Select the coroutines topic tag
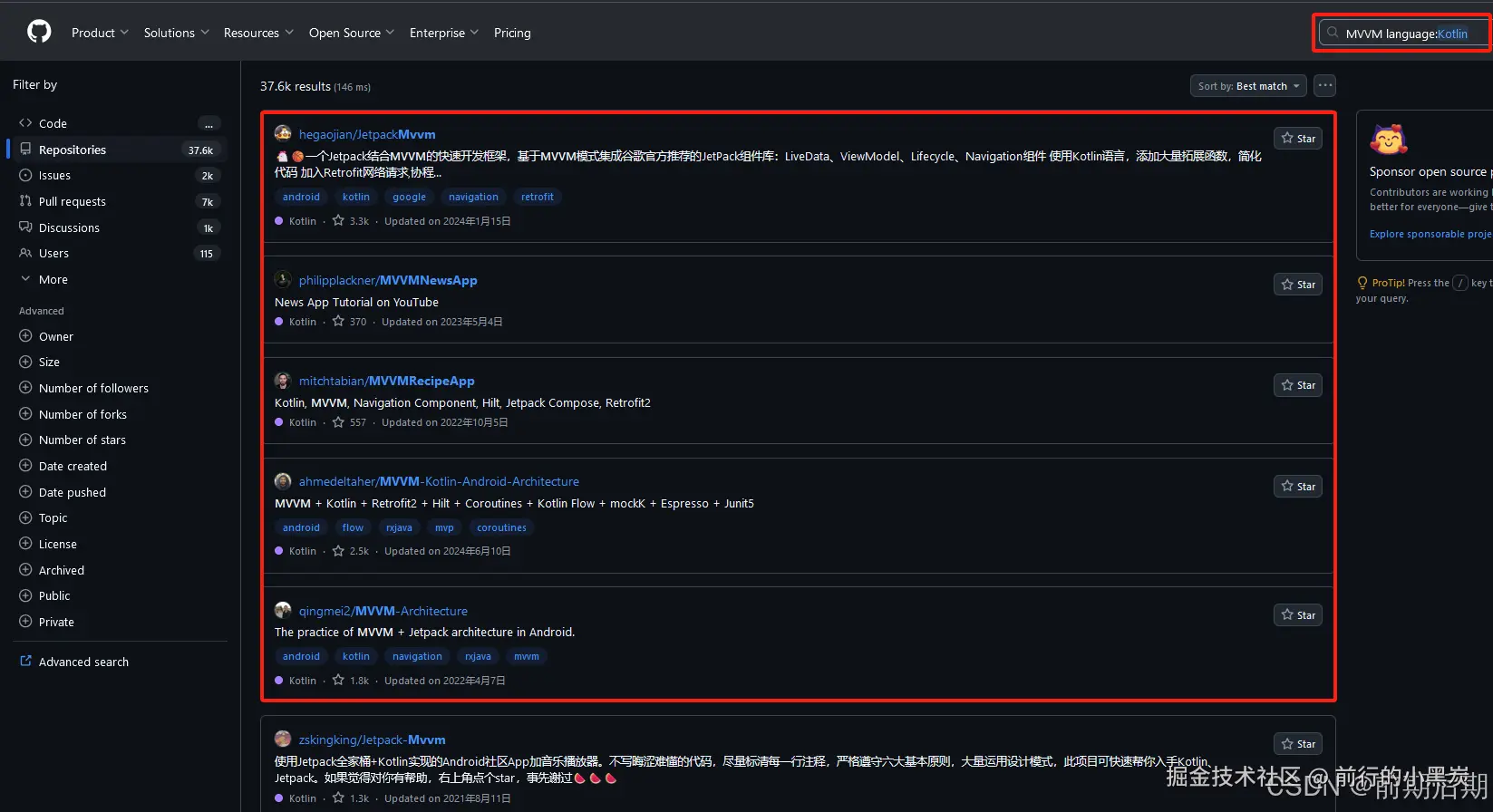This screenshot has height=812, width=1493. [x=501, y=527]
